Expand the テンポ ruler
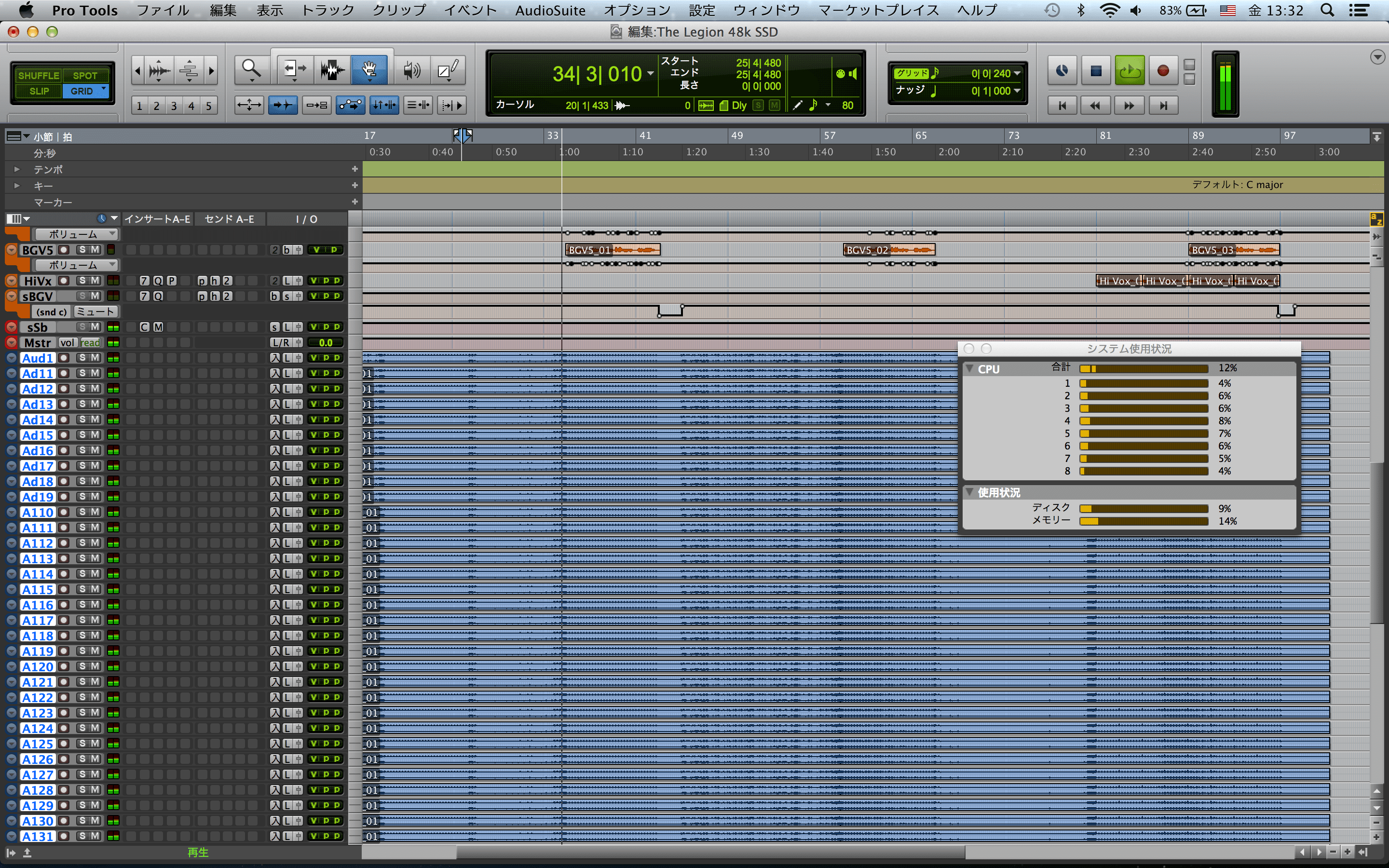Screen dimensions: 1389x868 (x=17, y=169)
